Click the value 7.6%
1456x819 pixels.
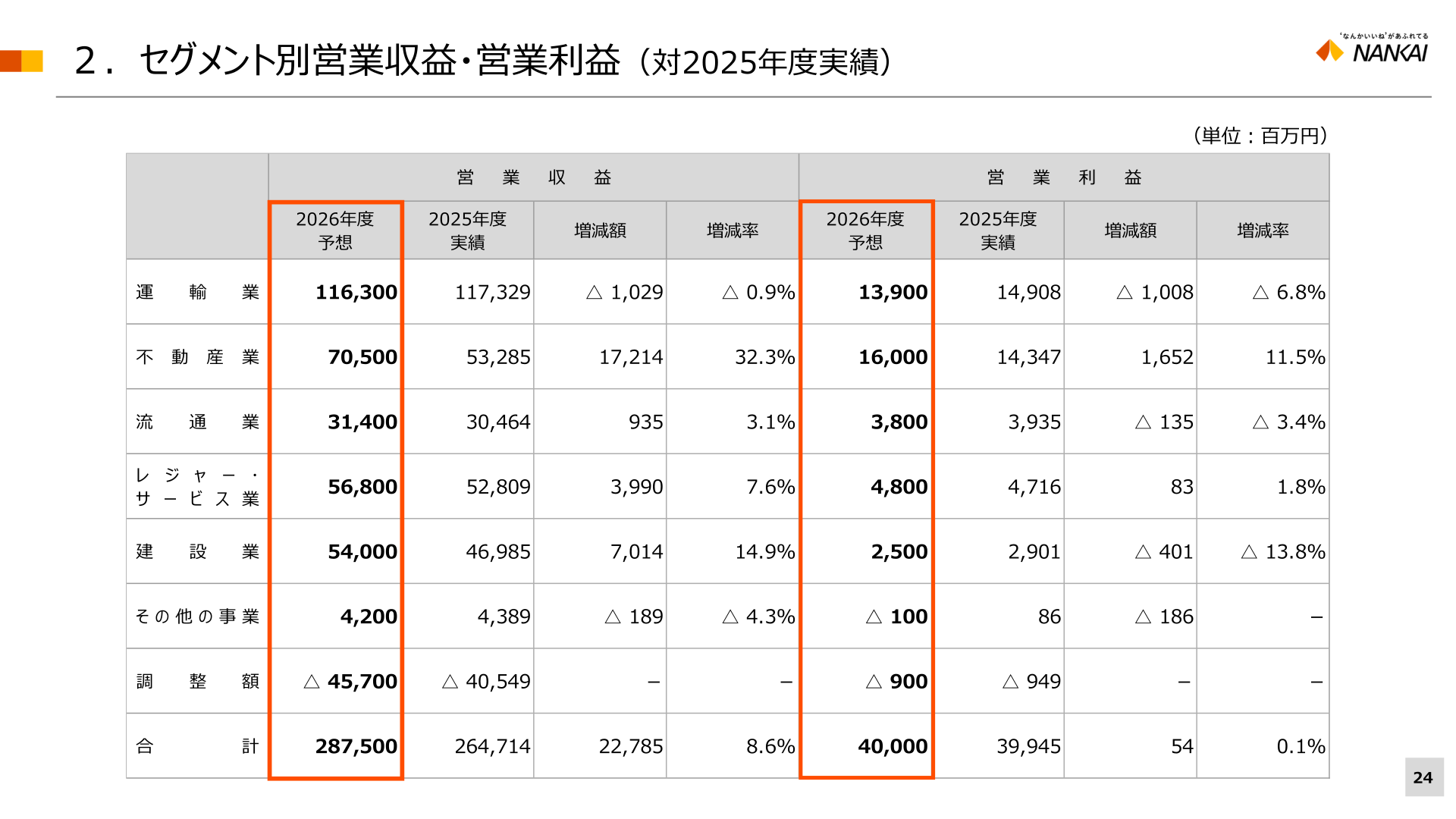tap(770, 487)
